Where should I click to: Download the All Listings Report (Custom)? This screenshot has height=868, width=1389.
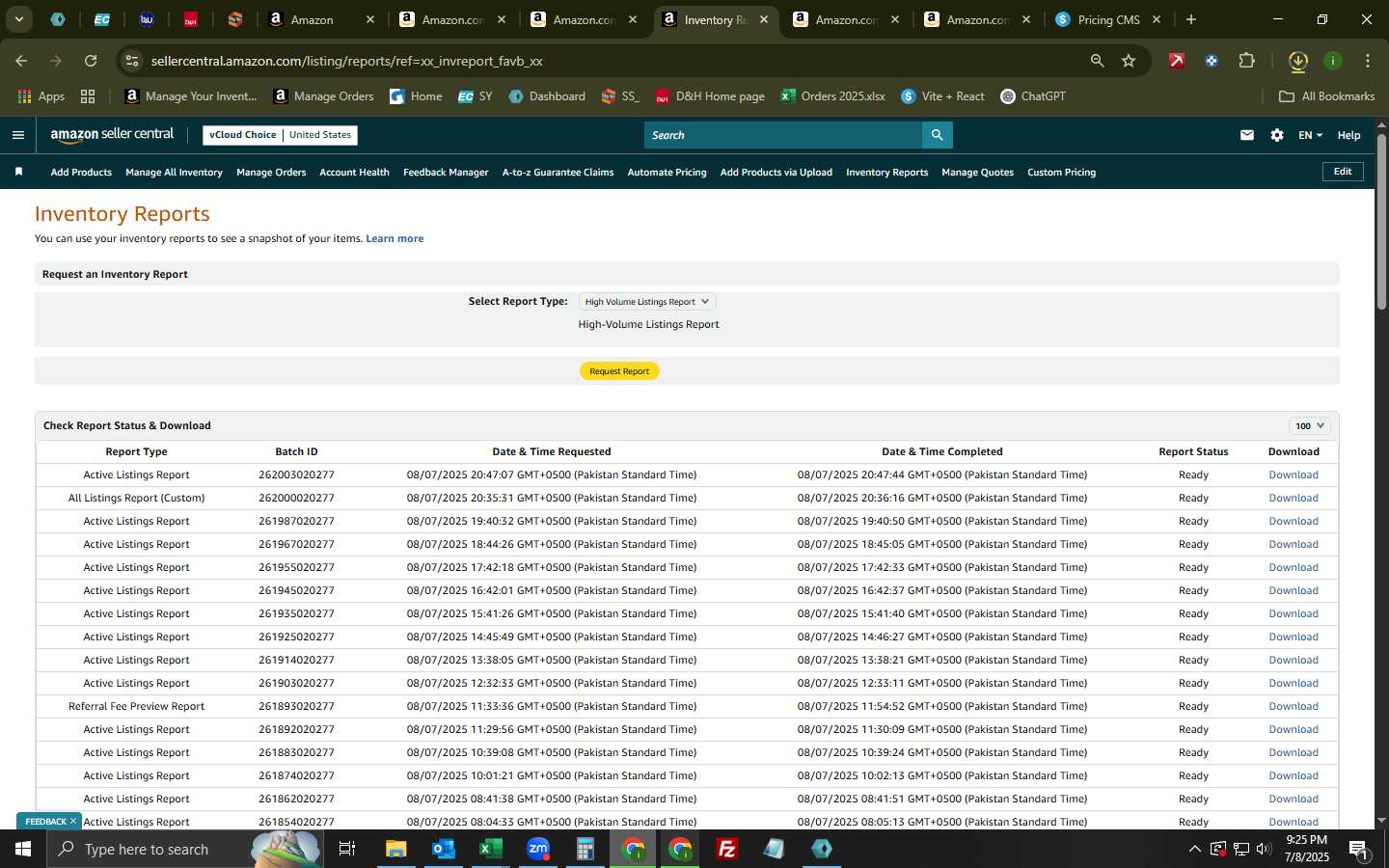pos(1294,498)
